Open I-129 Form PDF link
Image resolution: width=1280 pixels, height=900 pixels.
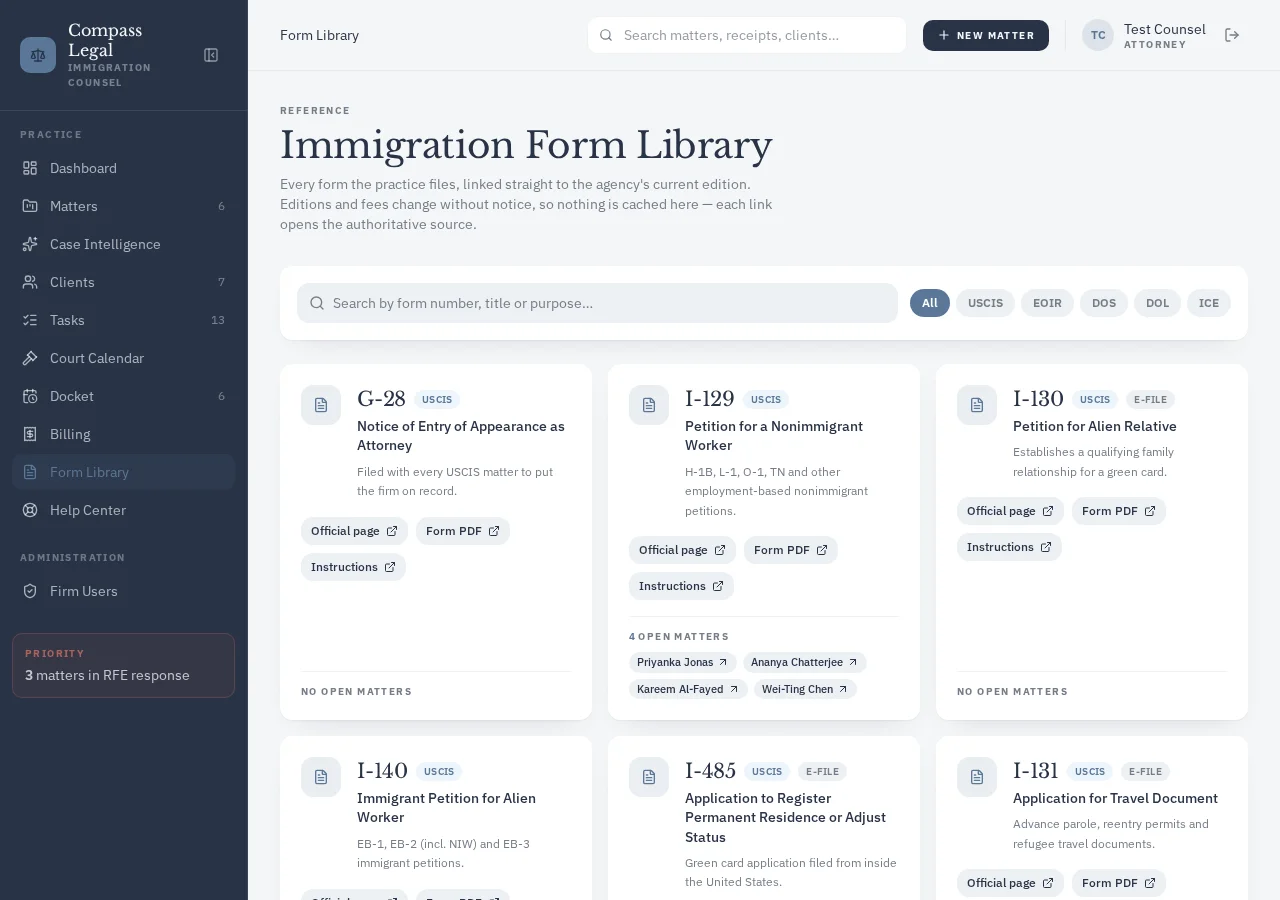coord(791,550)
